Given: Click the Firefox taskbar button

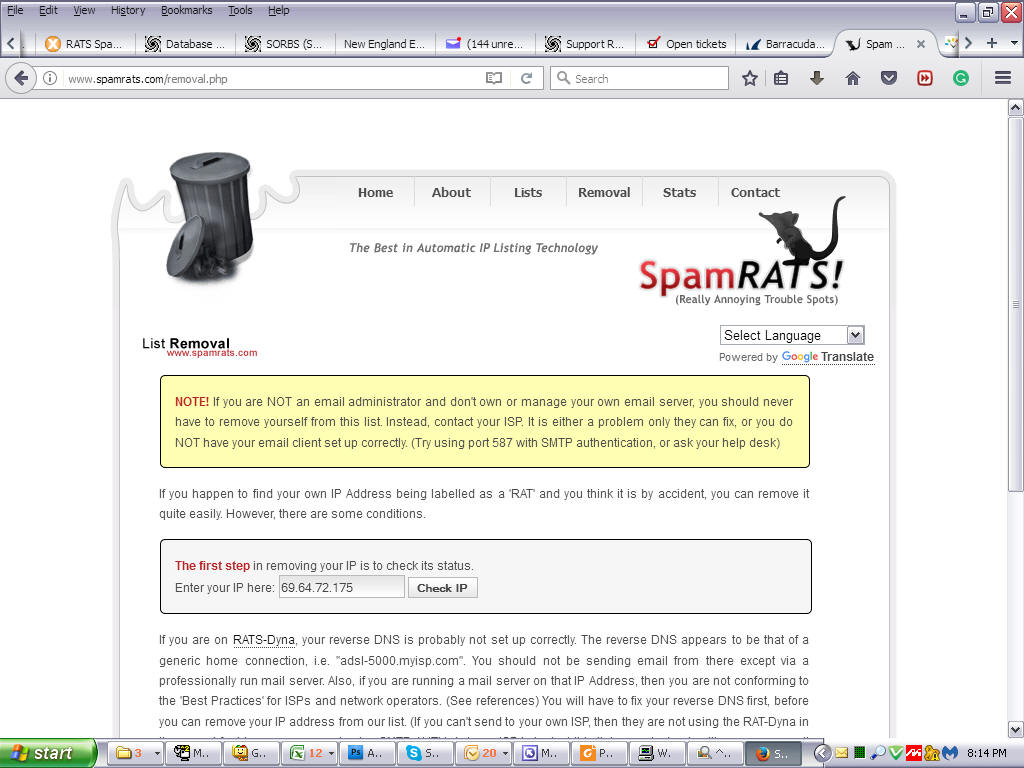Looking at the screenshot, I should click(x=775, y=753).
